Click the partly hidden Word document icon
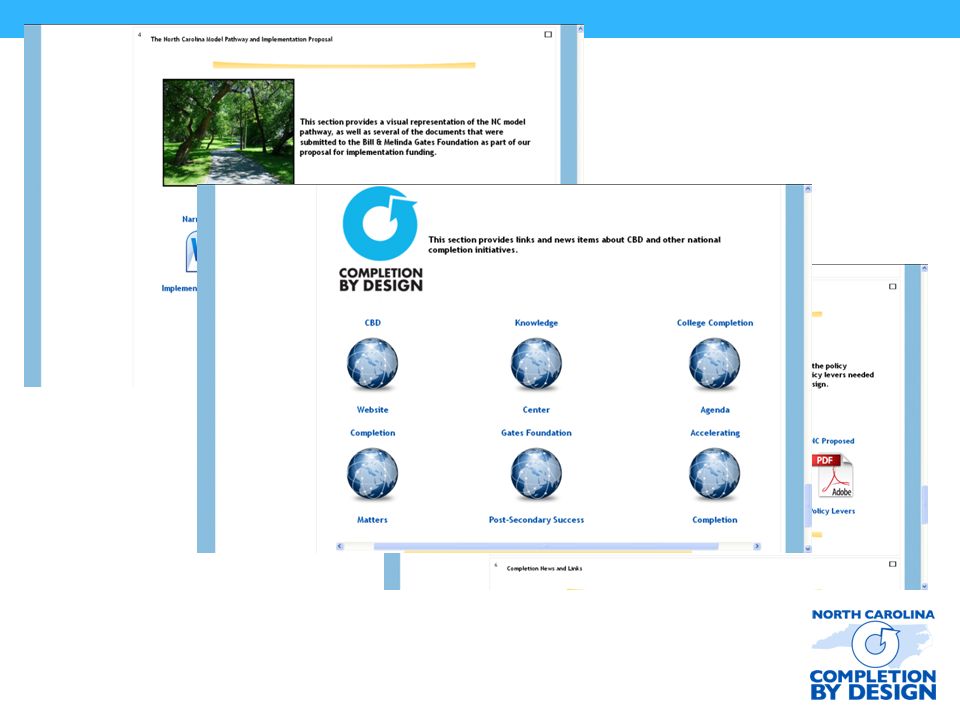The width and height of the screenshot is (960, 720). [x=192, y=252]
